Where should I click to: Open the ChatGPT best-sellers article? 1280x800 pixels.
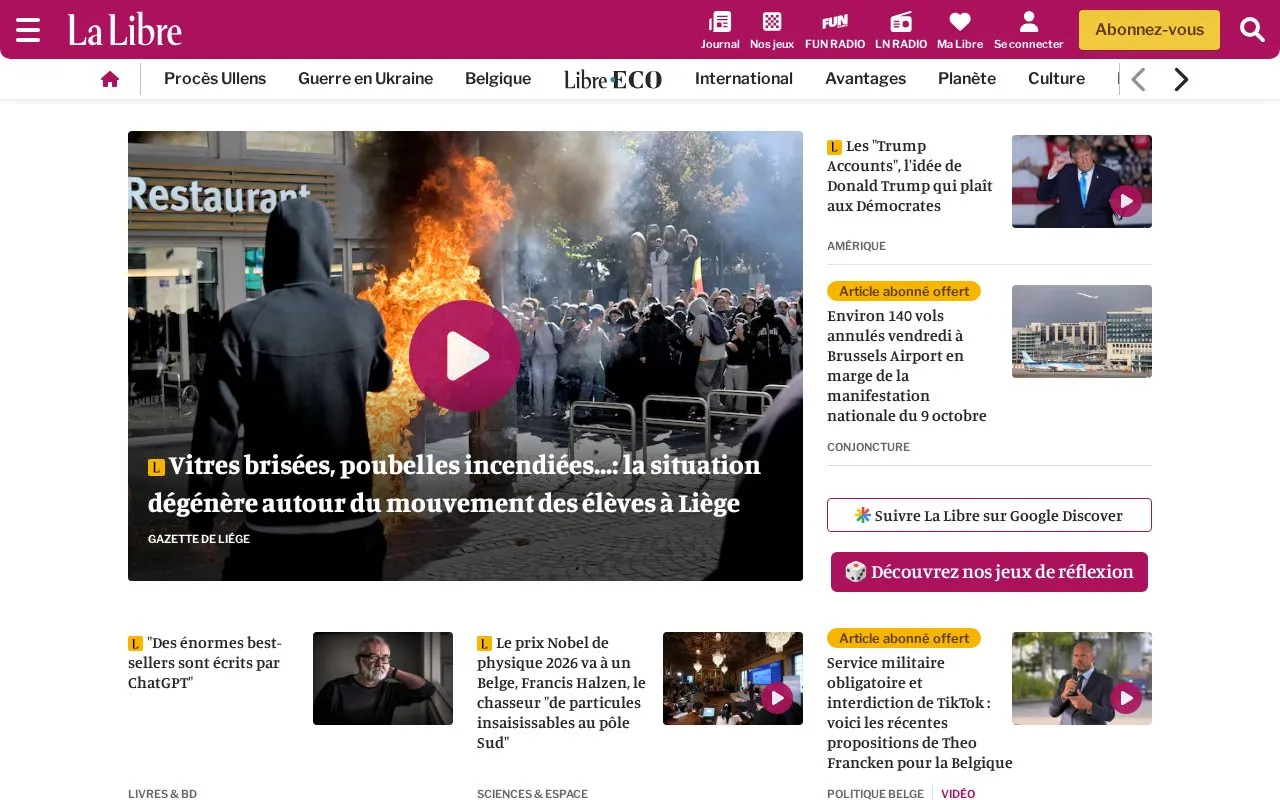(x=206, y=662)
